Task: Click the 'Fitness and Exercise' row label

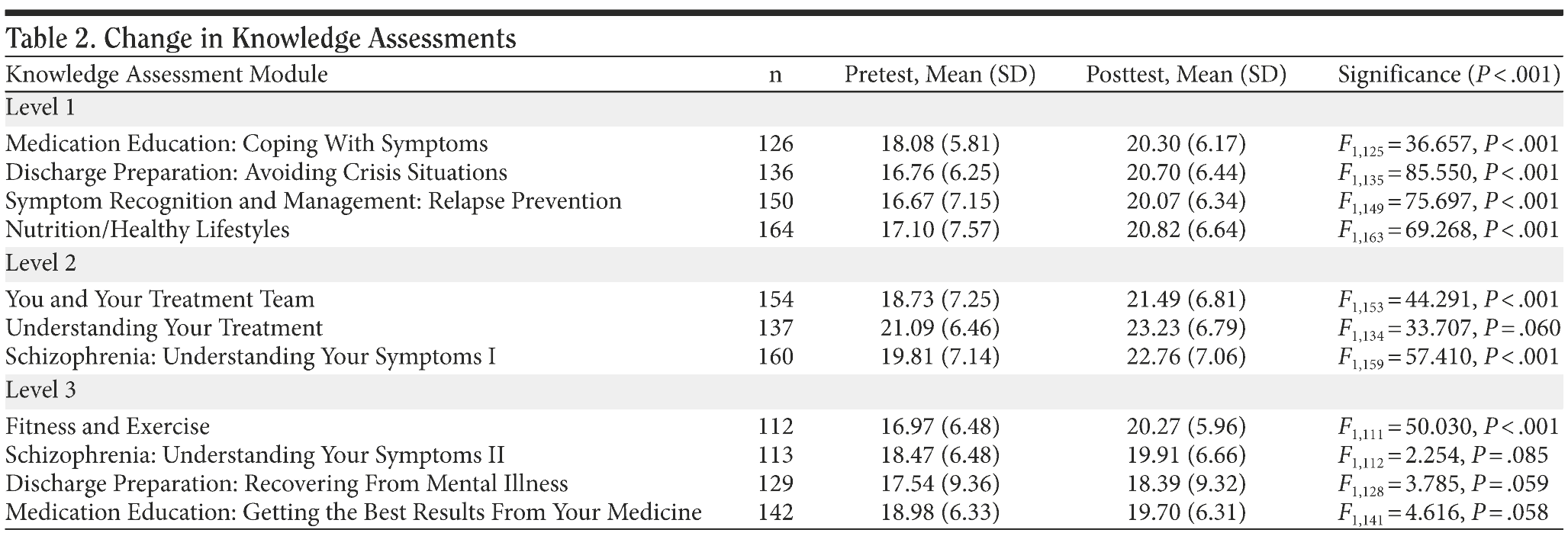Action: pyautogui.click(x=108, y=427)
